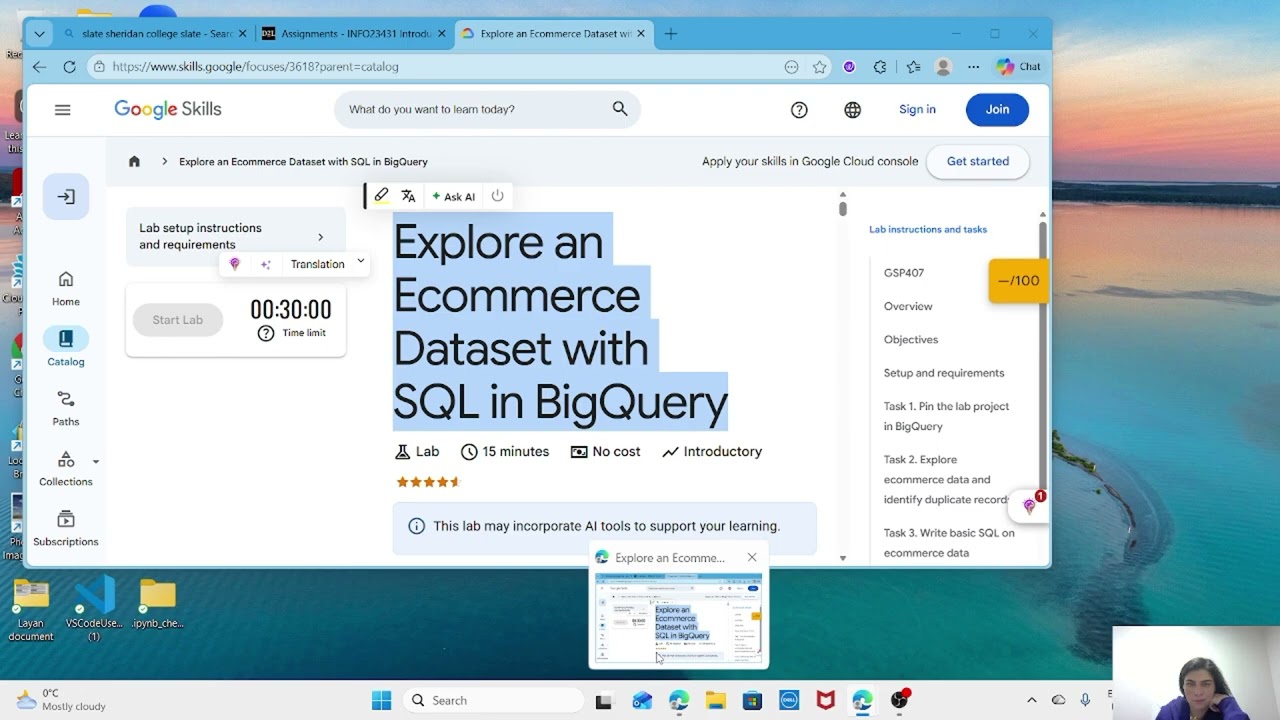Close the Assignments INFO23431 tab
This screenshot has width=1280, height=720.
[x=441, y=33]
